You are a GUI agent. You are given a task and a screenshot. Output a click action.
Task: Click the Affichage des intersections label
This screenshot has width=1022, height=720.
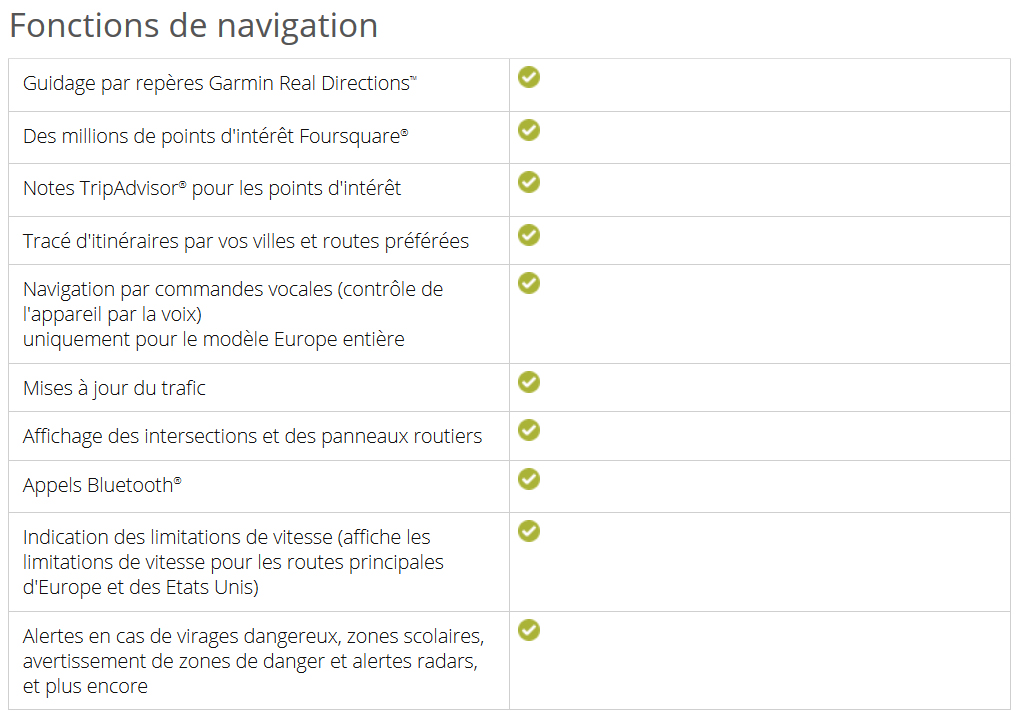coord(252,436)
